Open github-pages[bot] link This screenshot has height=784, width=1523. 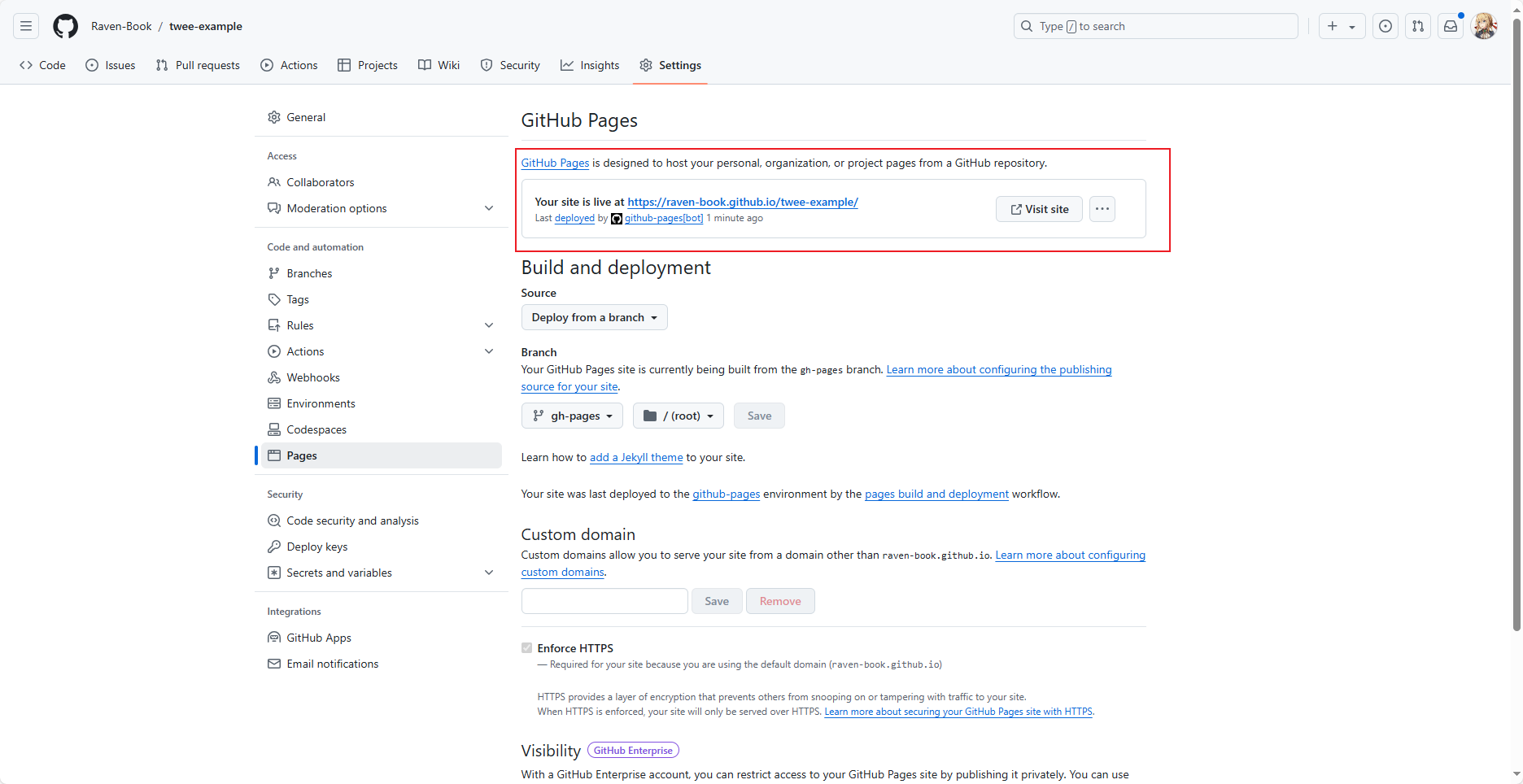[x=664, y=218]
